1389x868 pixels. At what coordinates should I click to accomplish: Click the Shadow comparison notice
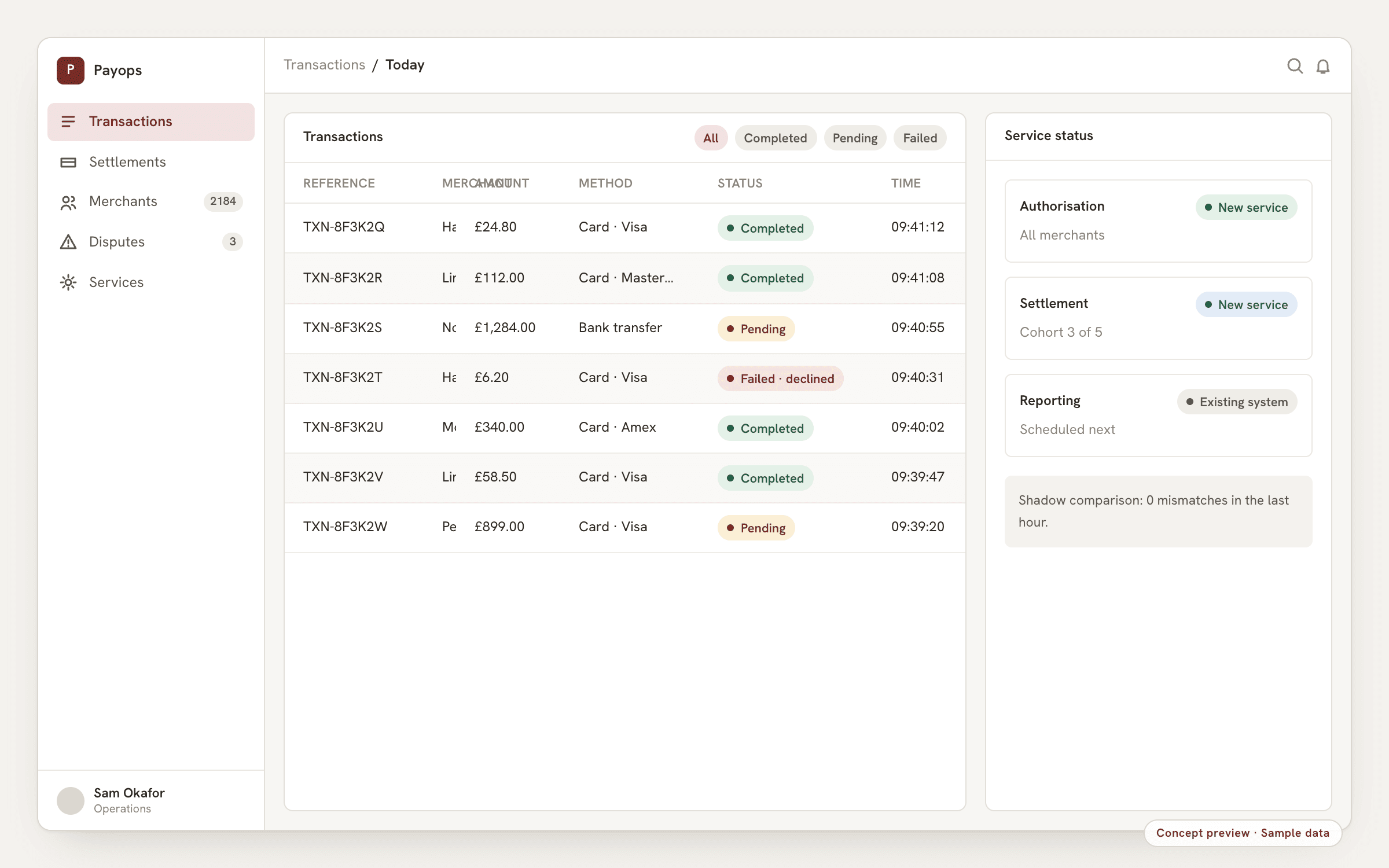1158,512
